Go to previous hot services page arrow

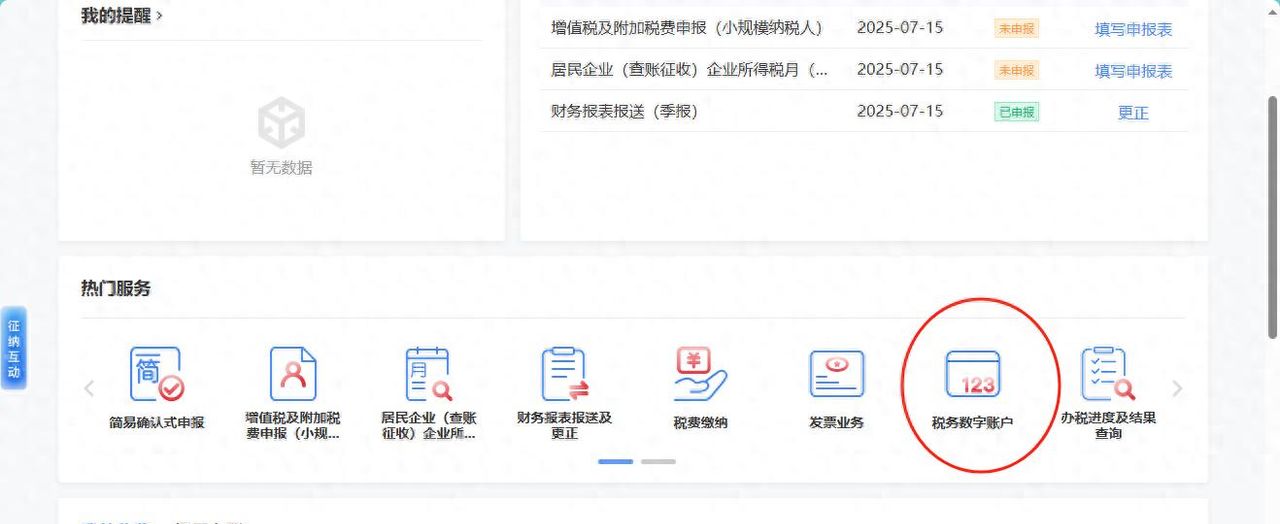tap(89, 388)
